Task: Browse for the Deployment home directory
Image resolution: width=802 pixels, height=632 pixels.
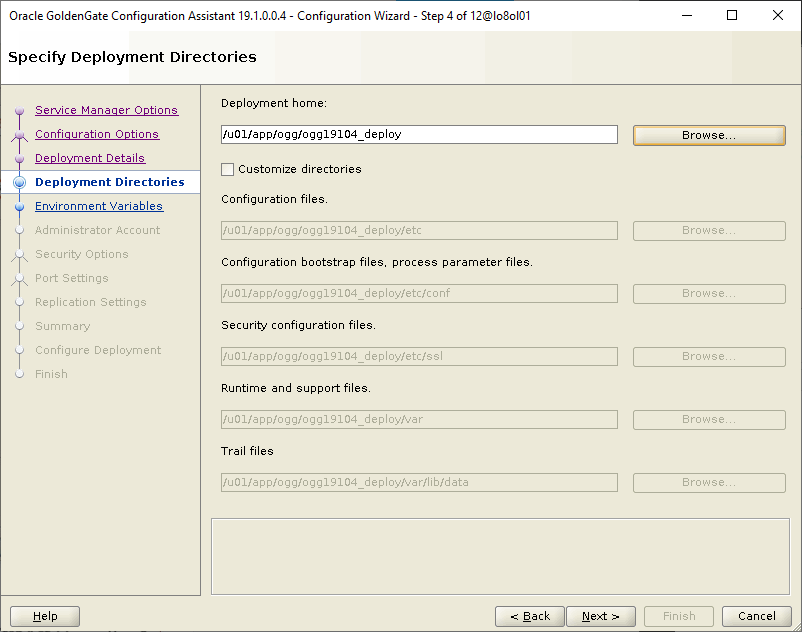Action: pyautogui.click(x=708, y=135)
